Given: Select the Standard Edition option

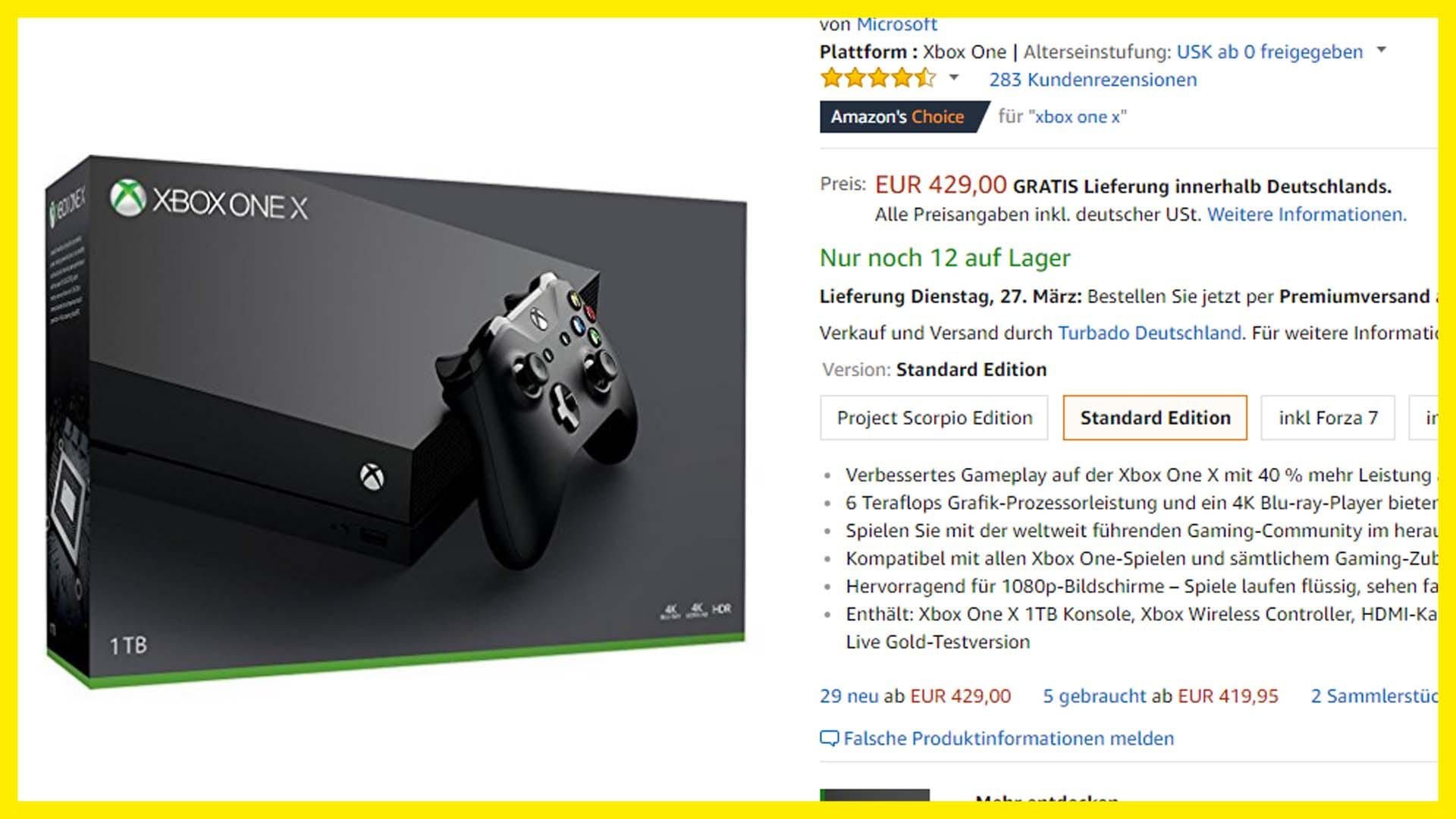Looking at the screenshot, I should point(1154,418).
